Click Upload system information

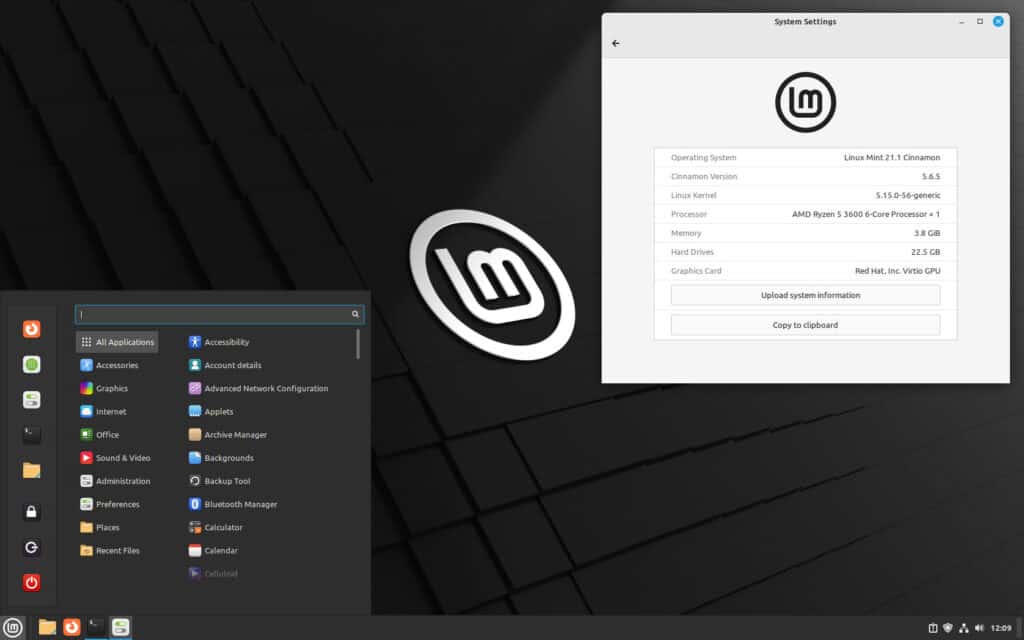(x=805, y=294)
